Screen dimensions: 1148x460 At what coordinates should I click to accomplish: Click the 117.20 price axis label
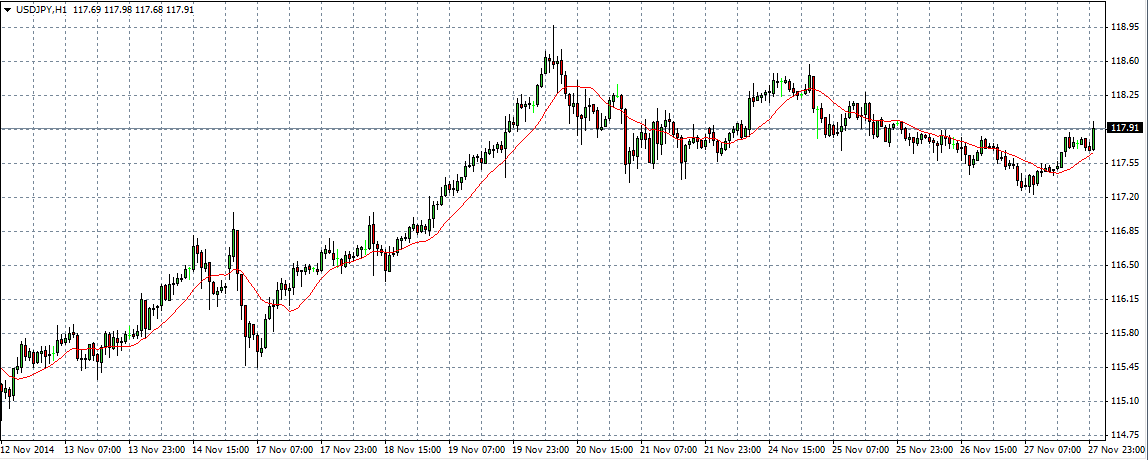click(x=1126, y=196)
